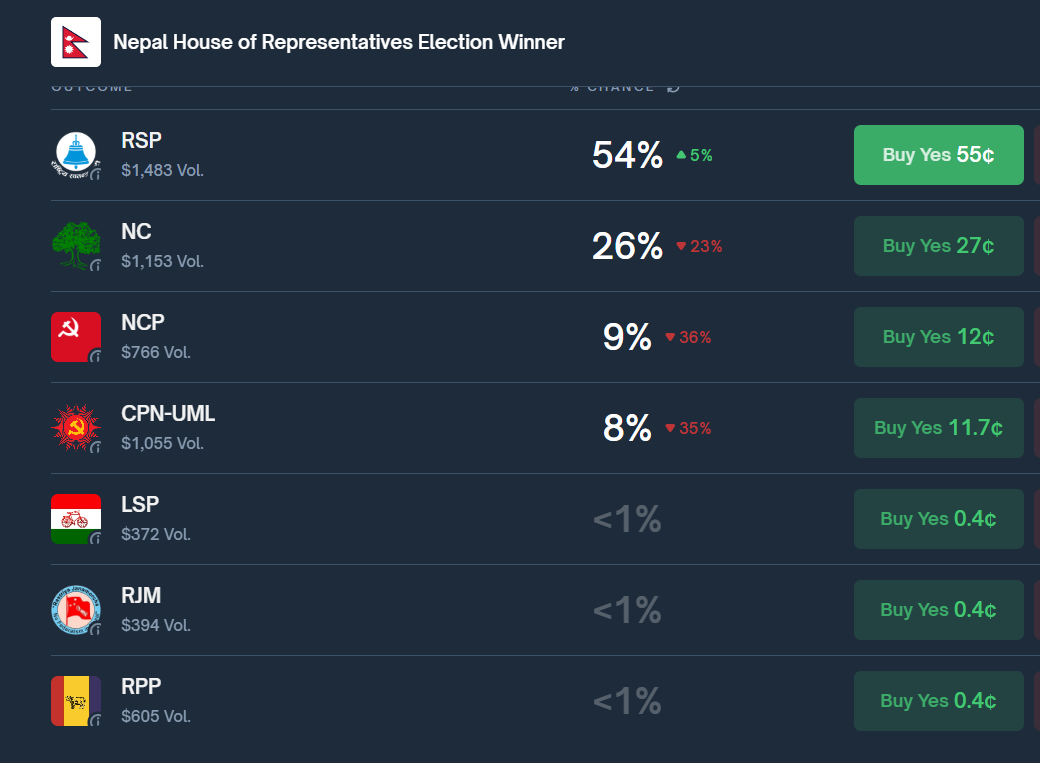The image size is (1040, 763).
Task: Click the RPP cow flag logo
Action: pyautogui.click(x=76, y=701)
